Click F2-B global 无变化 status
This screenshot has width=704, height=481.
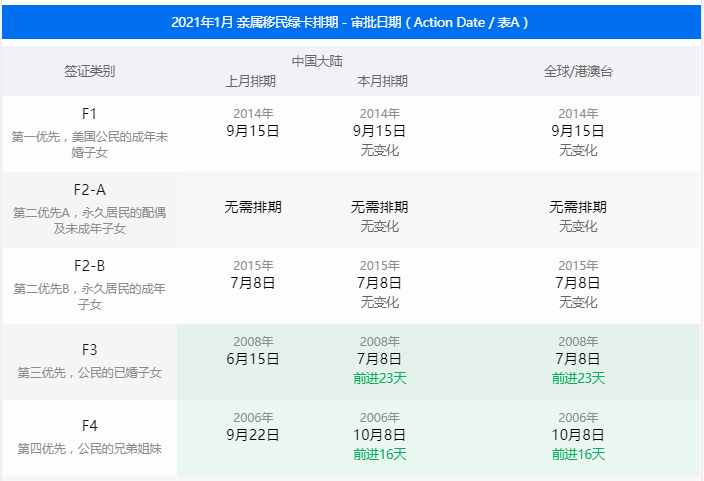click(x=578, y=302)
